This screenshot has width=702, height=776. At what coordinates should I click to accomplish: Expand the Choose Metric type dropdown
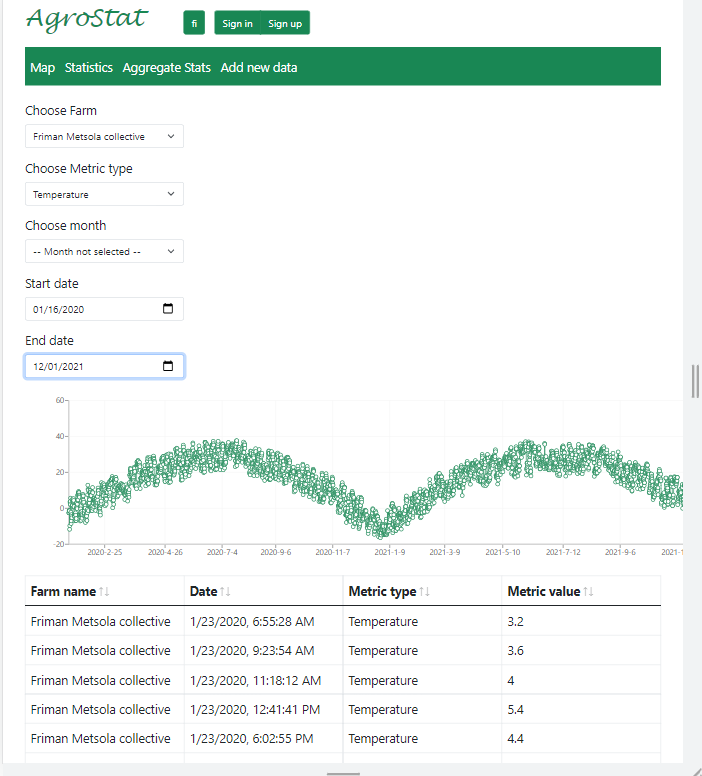[104, 194]
